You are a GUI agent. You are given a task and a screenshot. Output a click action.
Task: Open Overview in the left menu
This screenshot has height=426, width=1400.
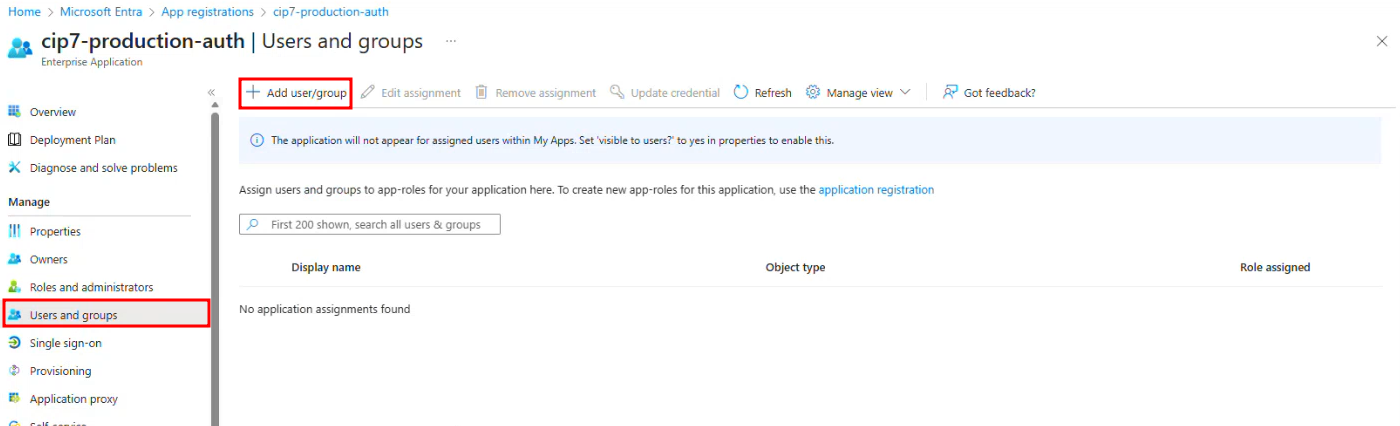pos(53,112)
